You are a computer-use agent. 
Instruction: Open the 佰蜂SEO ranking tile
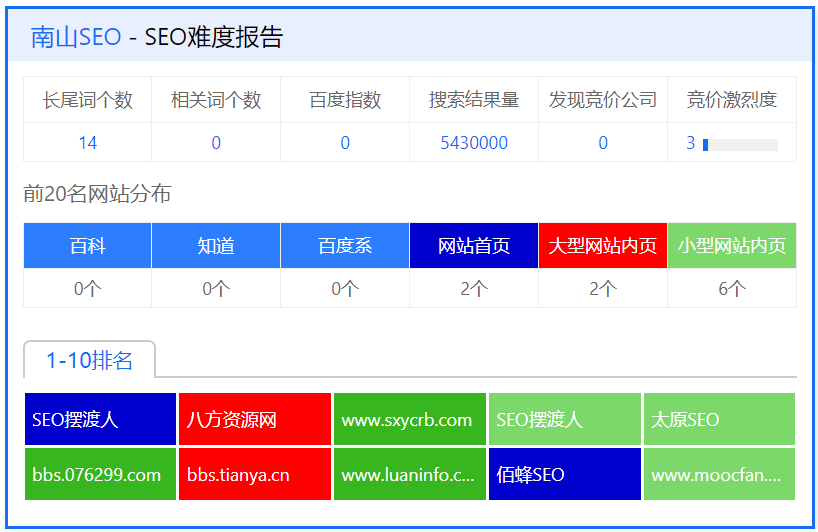564,474
